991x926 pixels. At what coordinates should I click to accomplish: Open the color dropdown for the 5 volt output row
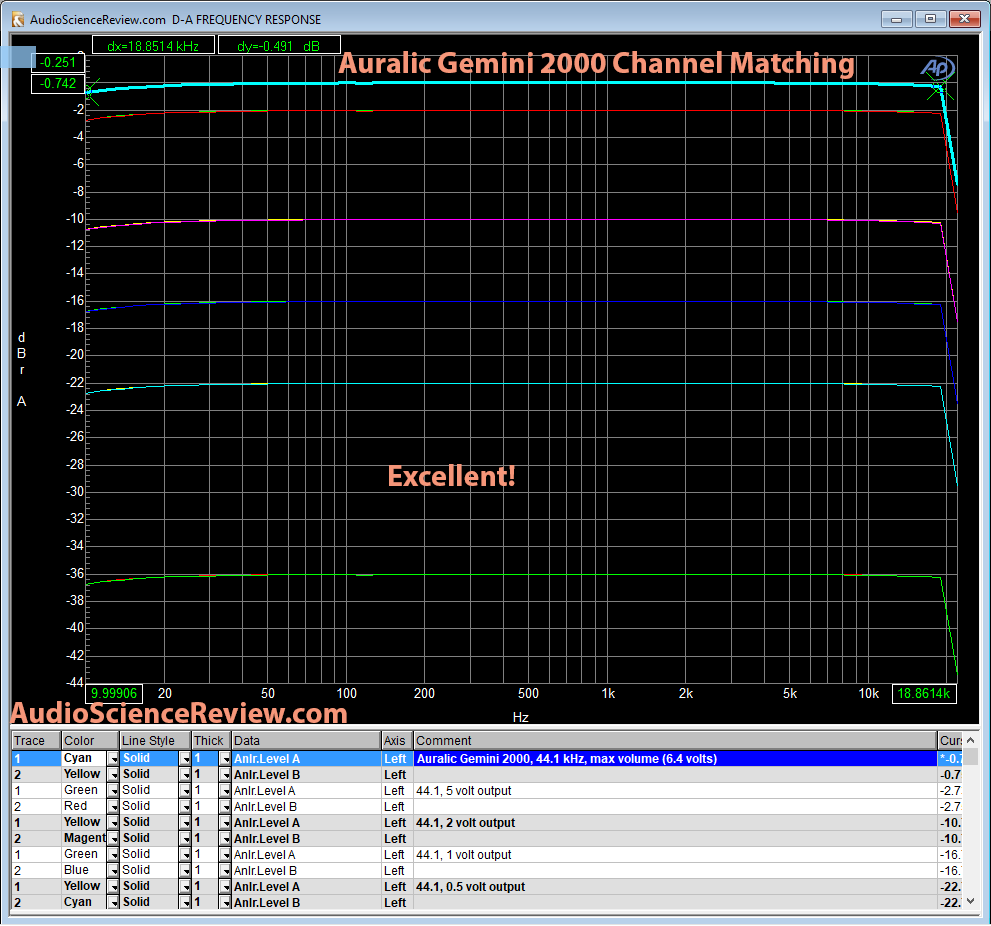113,791
